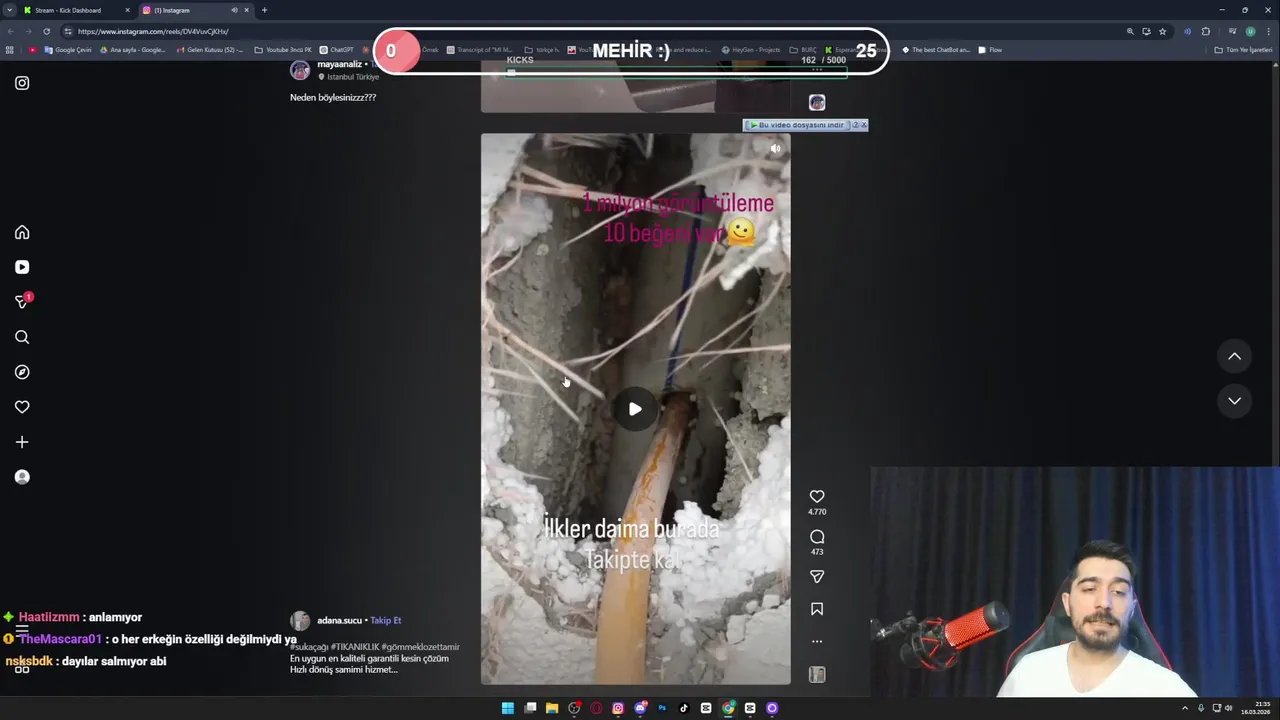Click Bu video dosyasını indir button
This screenshot has height=720, width=1280.
coord(797,125)
